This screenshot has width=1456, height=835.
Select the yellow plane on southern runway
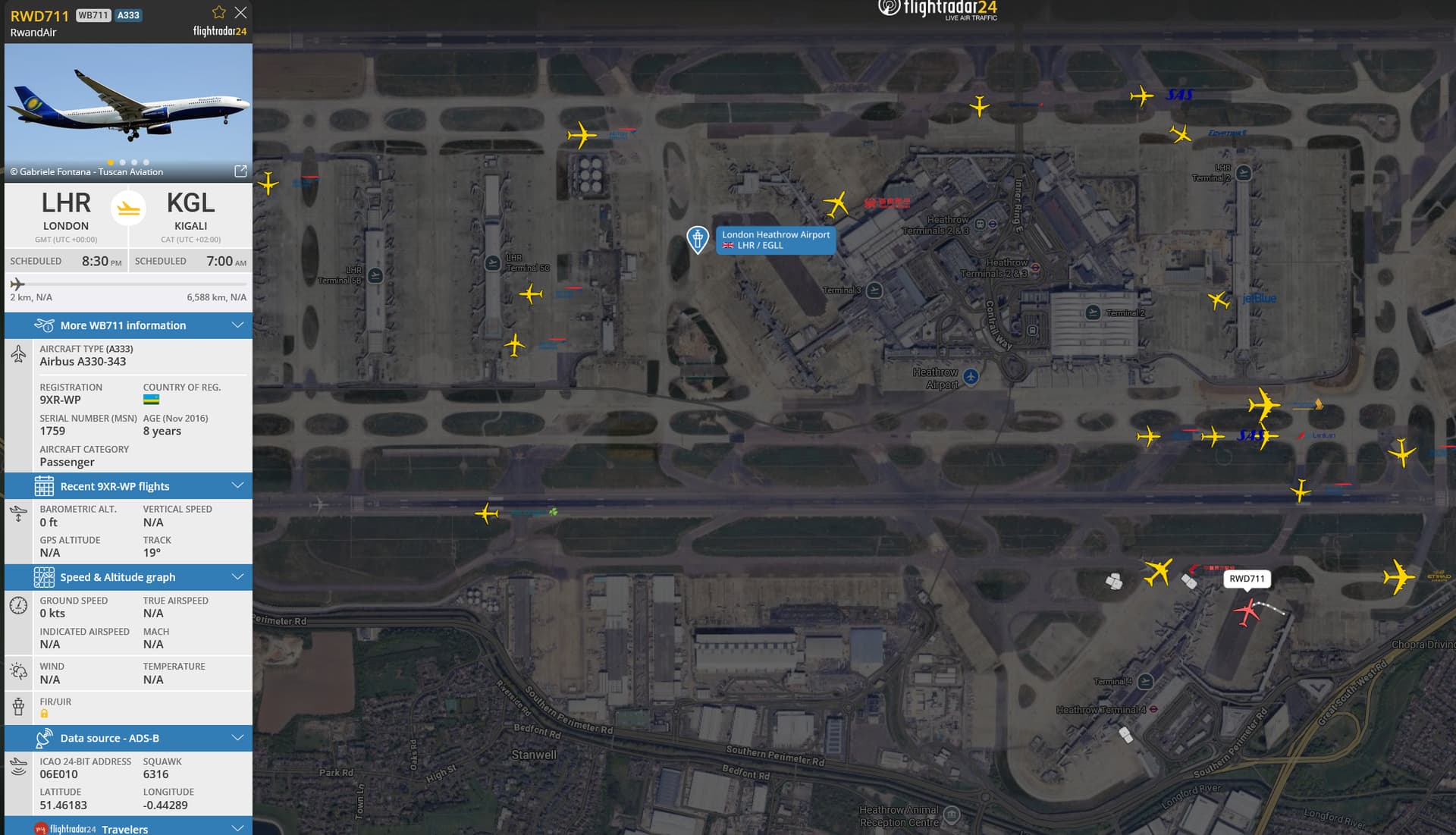[487, 513]
